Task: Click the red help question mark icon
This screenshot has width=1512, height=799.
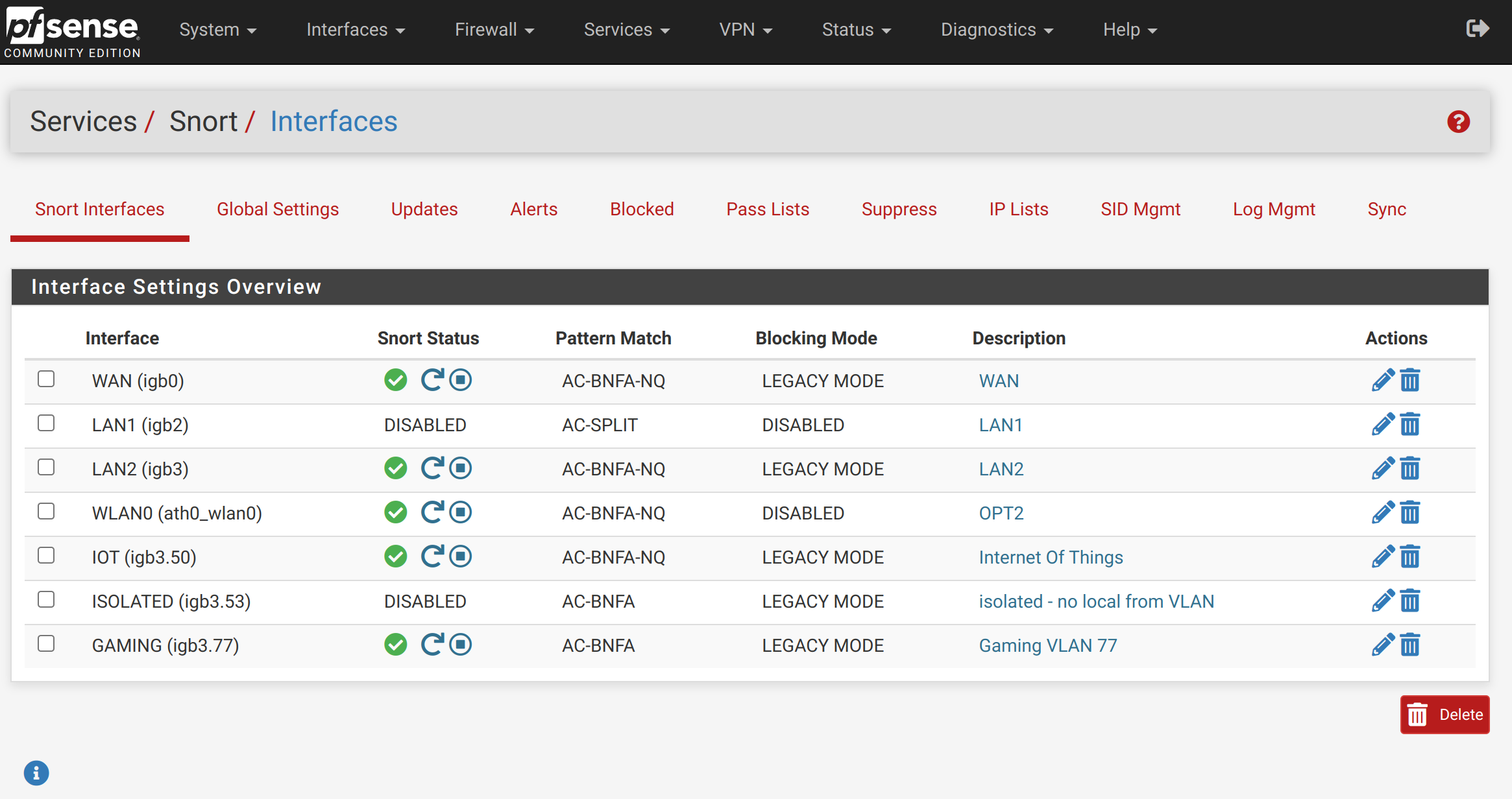Action: [1458, 121]
